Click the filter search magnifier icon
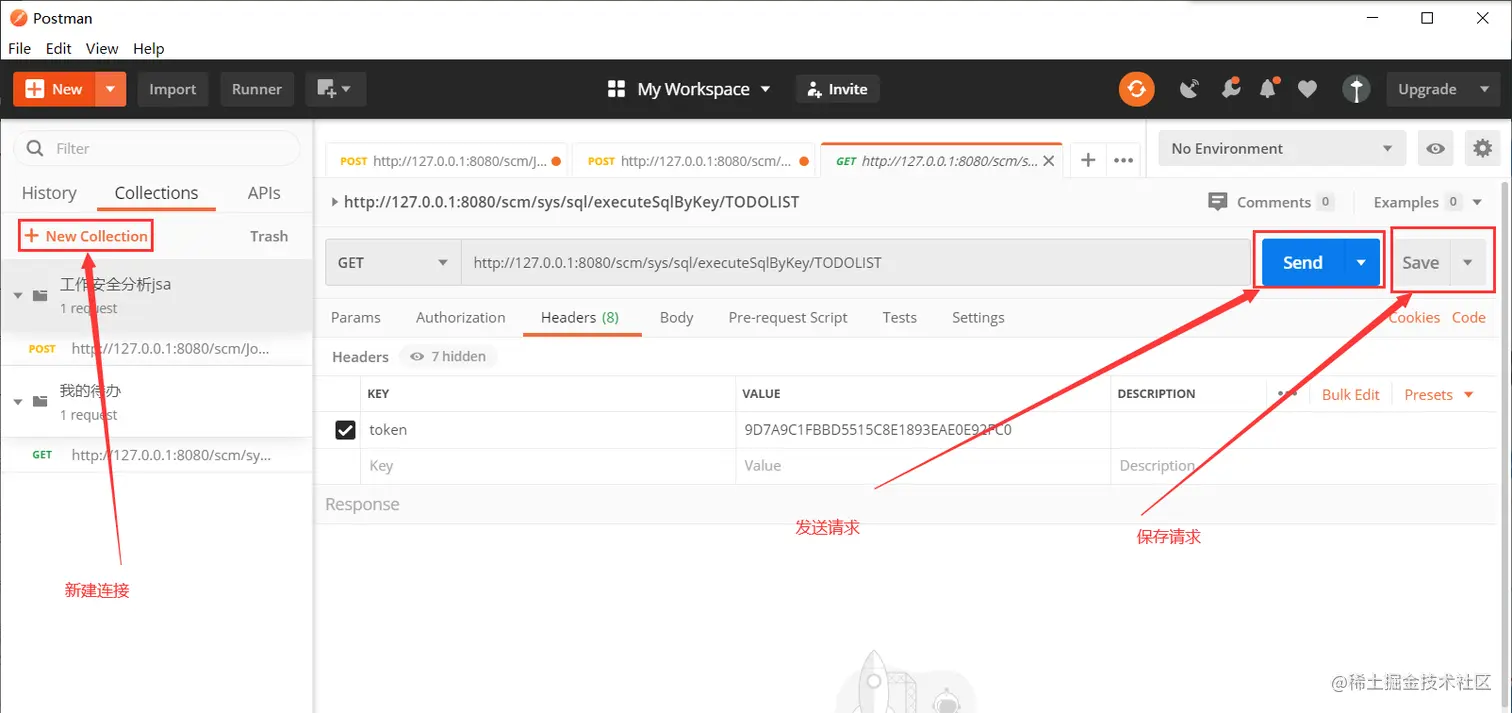1512x713 pixels. (x=35, y=148)
